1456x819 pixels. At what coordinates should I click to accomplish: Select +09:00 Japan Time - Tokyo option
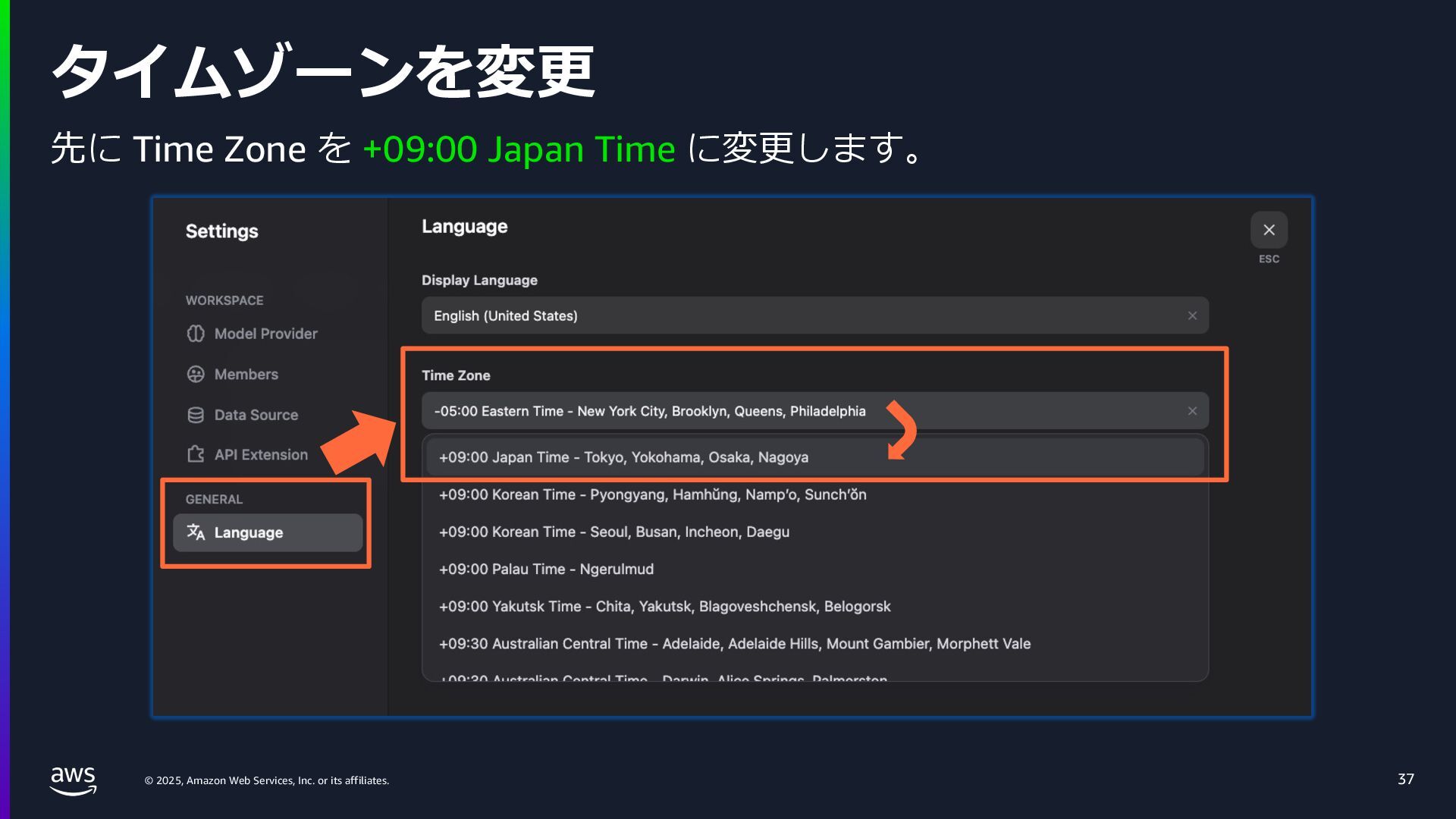click(623, 457)
